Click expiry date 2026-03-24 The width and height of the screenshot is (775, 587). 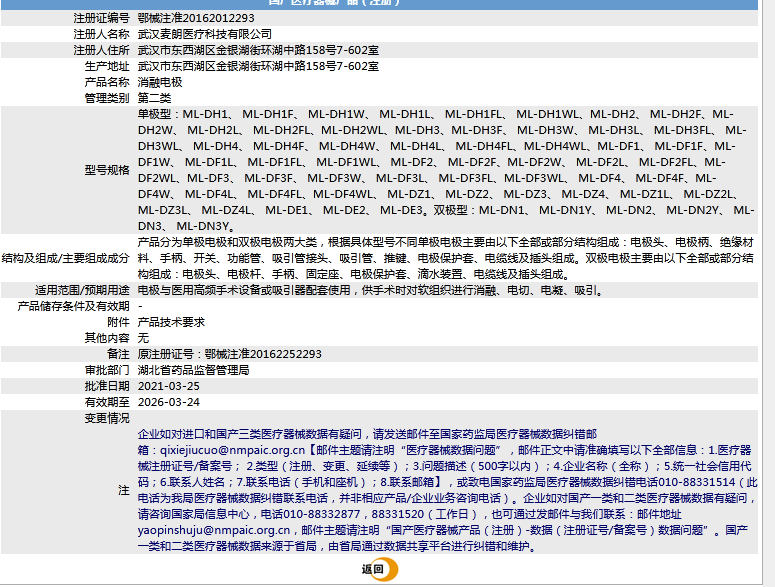pos(169,402)
